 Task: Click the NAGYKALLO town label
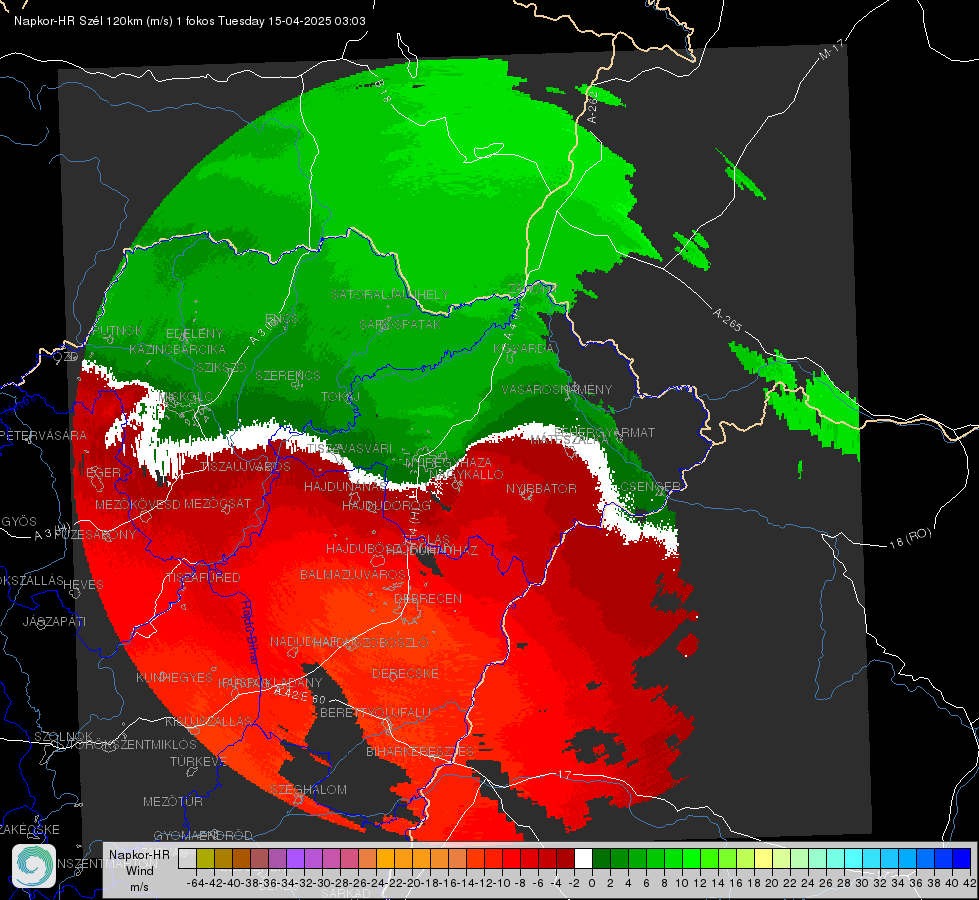pos(466,475)
